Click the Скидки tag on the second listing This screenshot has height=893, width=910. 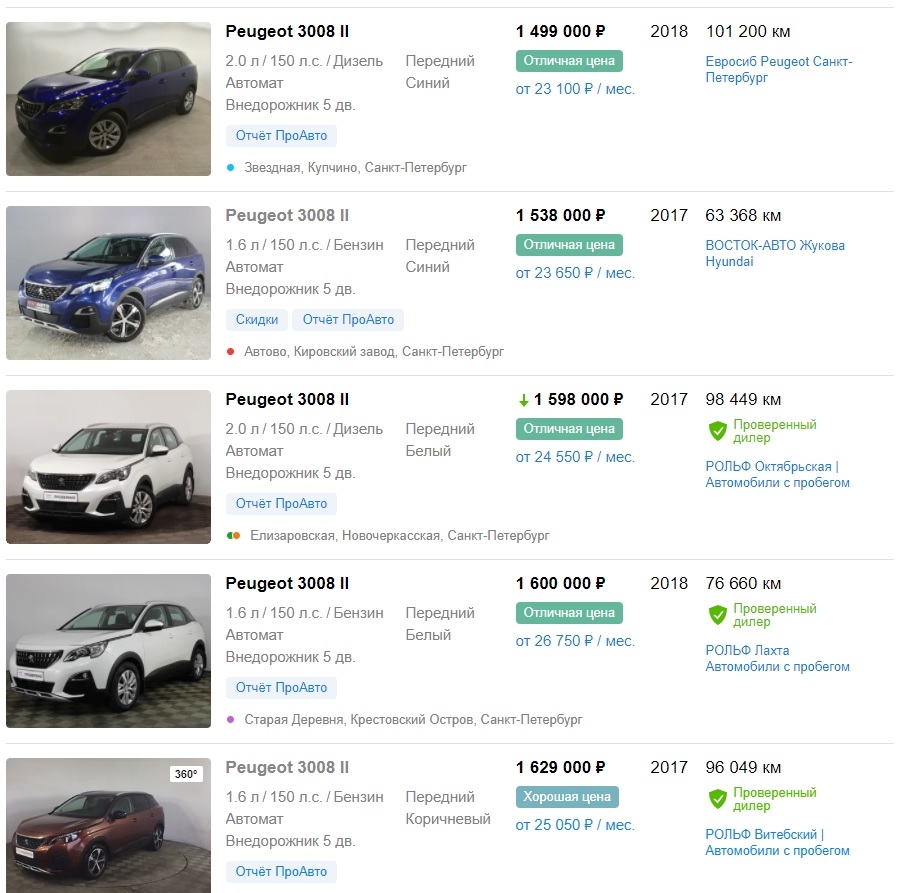[257, 320]
